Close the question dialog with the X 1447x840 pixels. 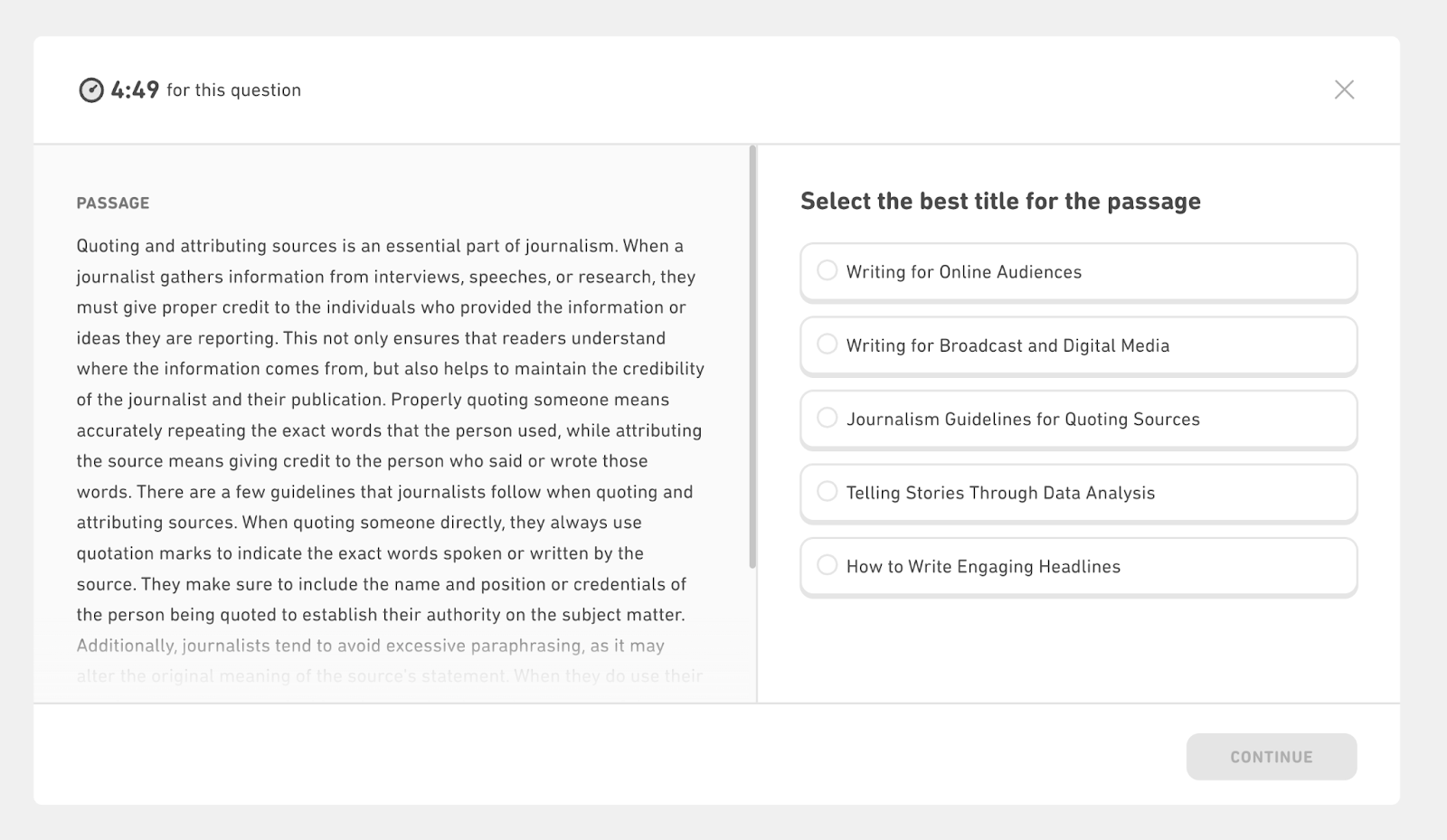(x=1344, y=90)
